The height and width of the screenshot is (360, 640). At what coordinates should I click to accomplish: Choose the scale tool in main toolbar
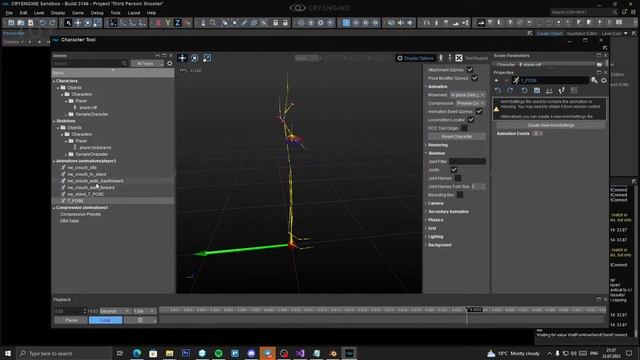point(97,23)
